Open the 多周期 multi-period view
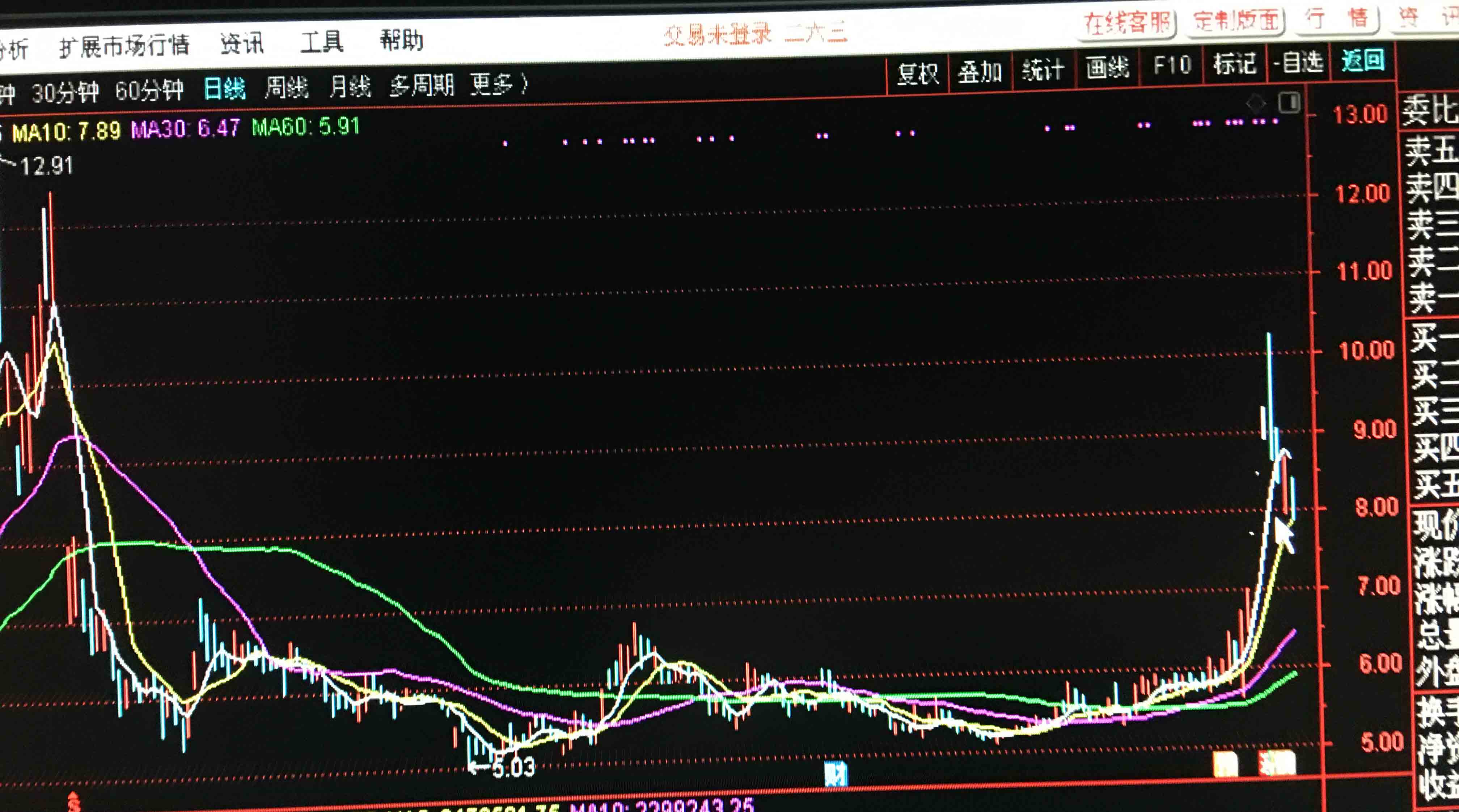 tap(422, 86)
